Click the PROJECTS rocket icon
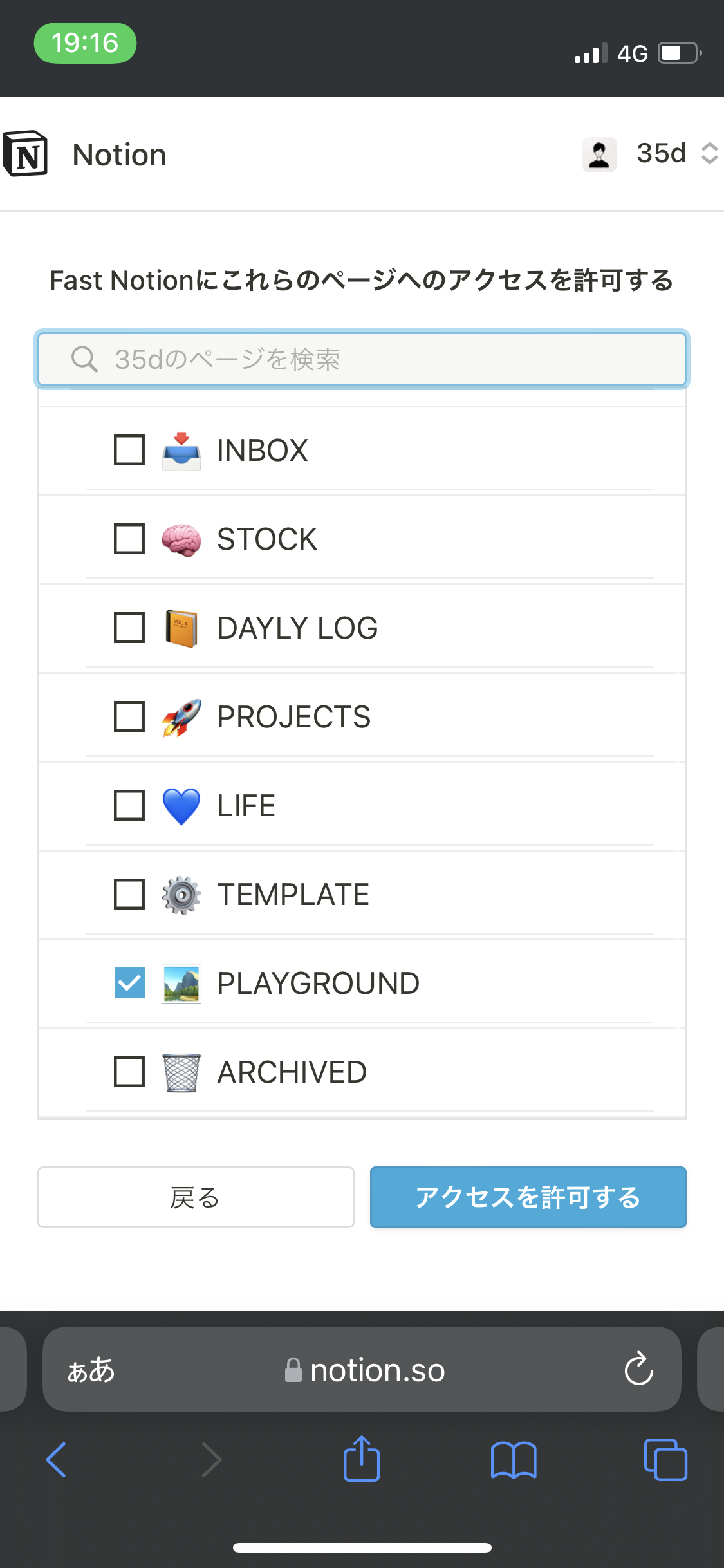This screenshot has width=724, height=1568. 181,717
